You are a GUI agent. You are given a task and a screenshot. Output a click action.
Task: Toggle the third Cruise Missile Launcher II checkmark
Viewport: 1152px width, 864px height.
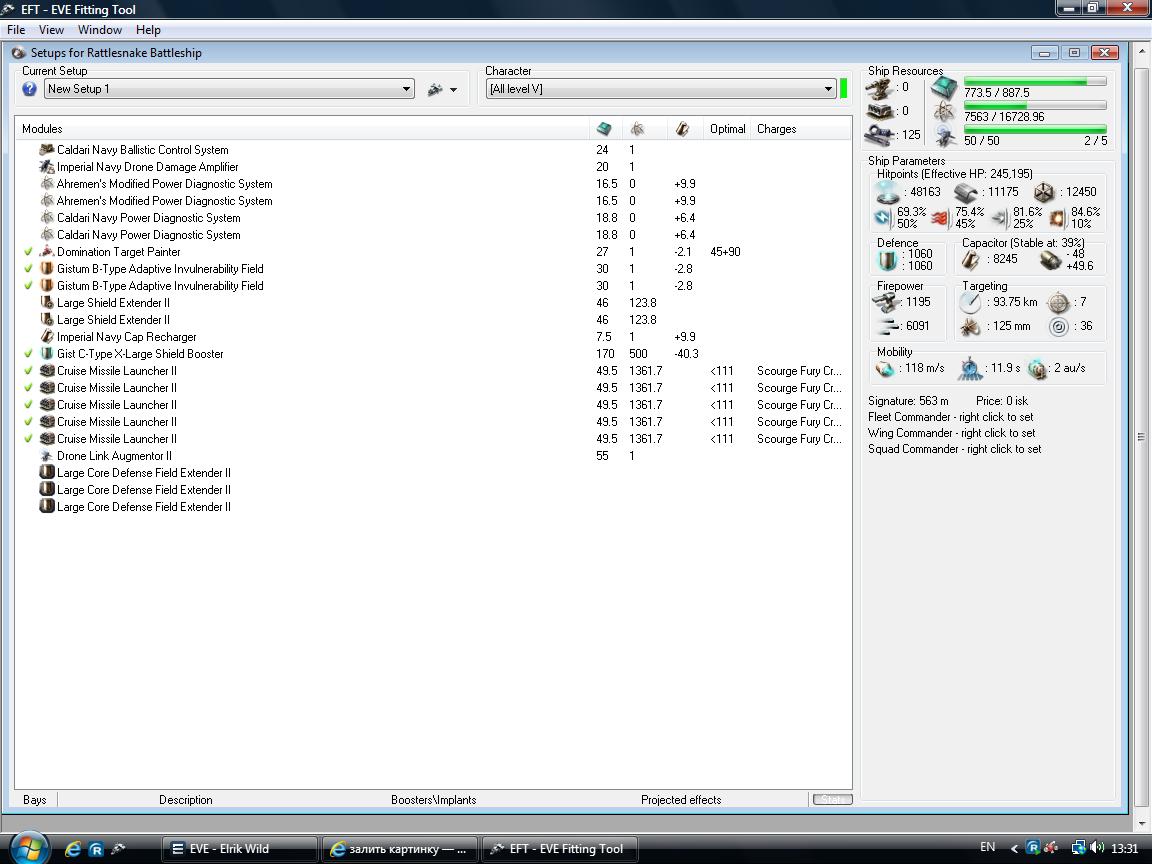[28, 405]
